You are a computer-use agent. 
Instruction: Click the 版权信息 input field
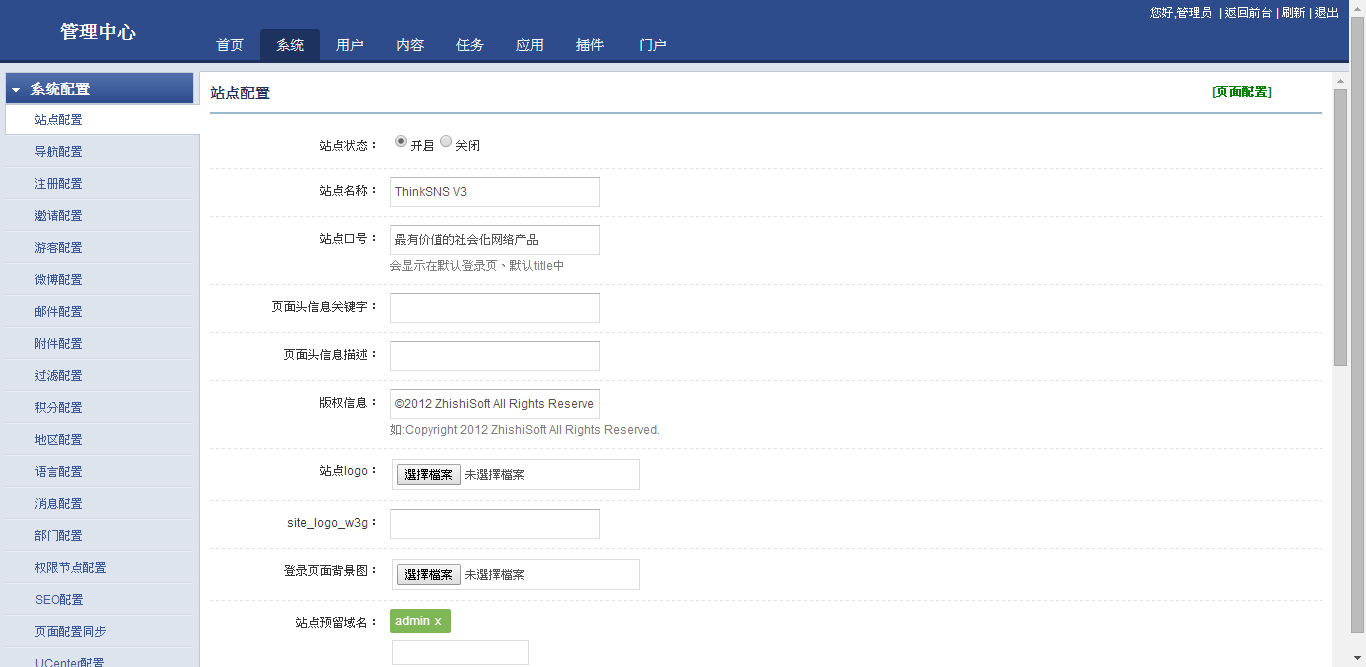[494, 404]
